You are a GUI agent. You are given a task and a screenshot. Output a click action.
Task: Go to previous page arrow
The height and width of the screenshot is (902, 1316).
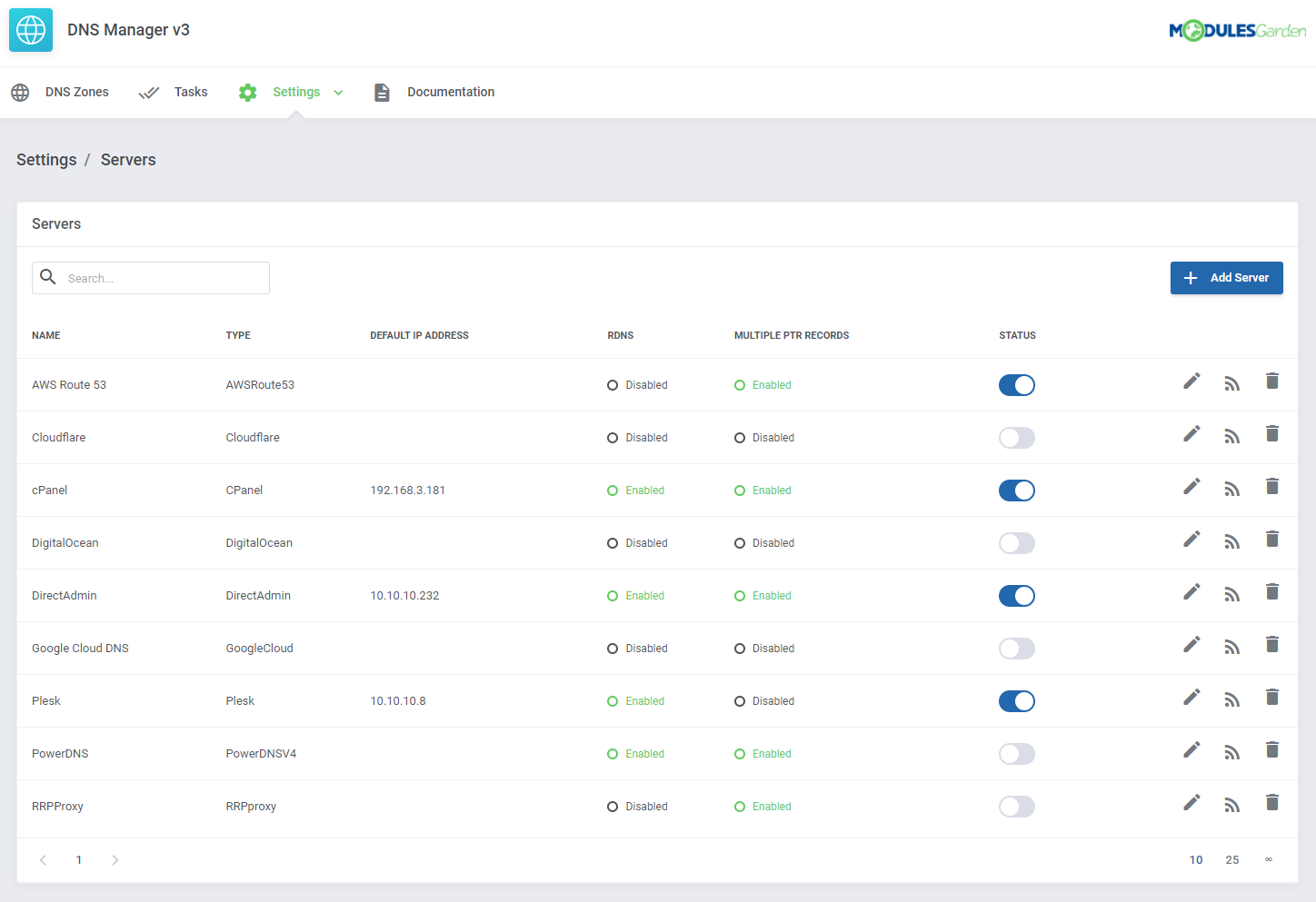pos(43,860)
